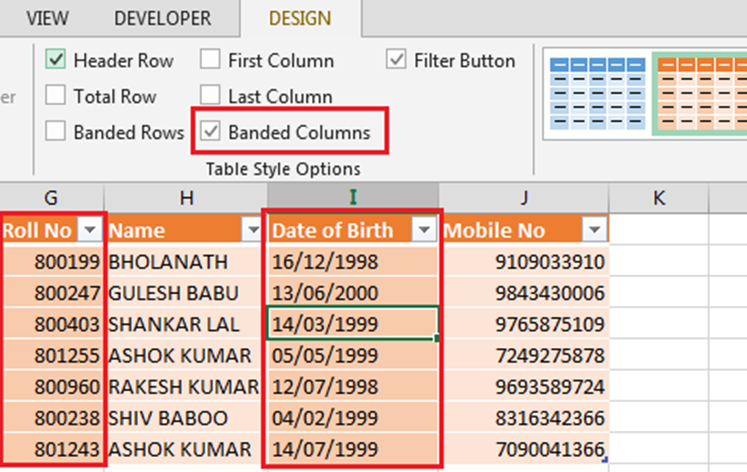Viewport: 747px width, 472px height.
Task: Disable the Banded Columns checkbox
Action: pos(211,132)
